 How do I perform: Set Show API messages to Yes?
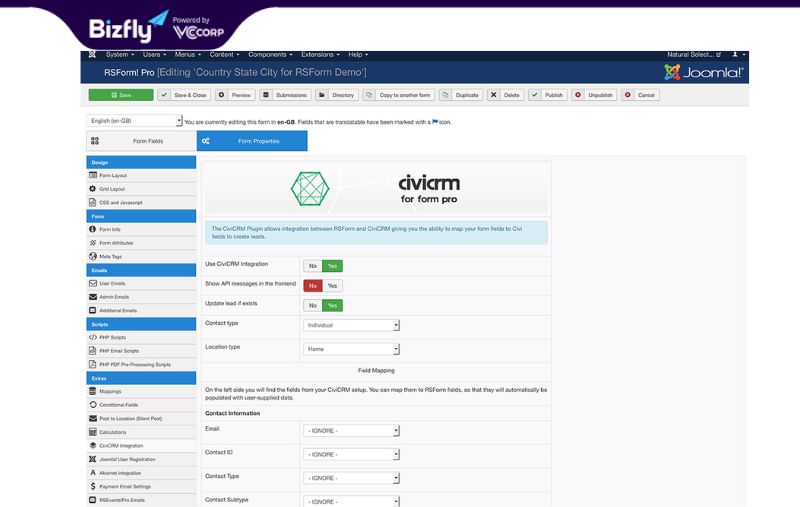(333, 286)
